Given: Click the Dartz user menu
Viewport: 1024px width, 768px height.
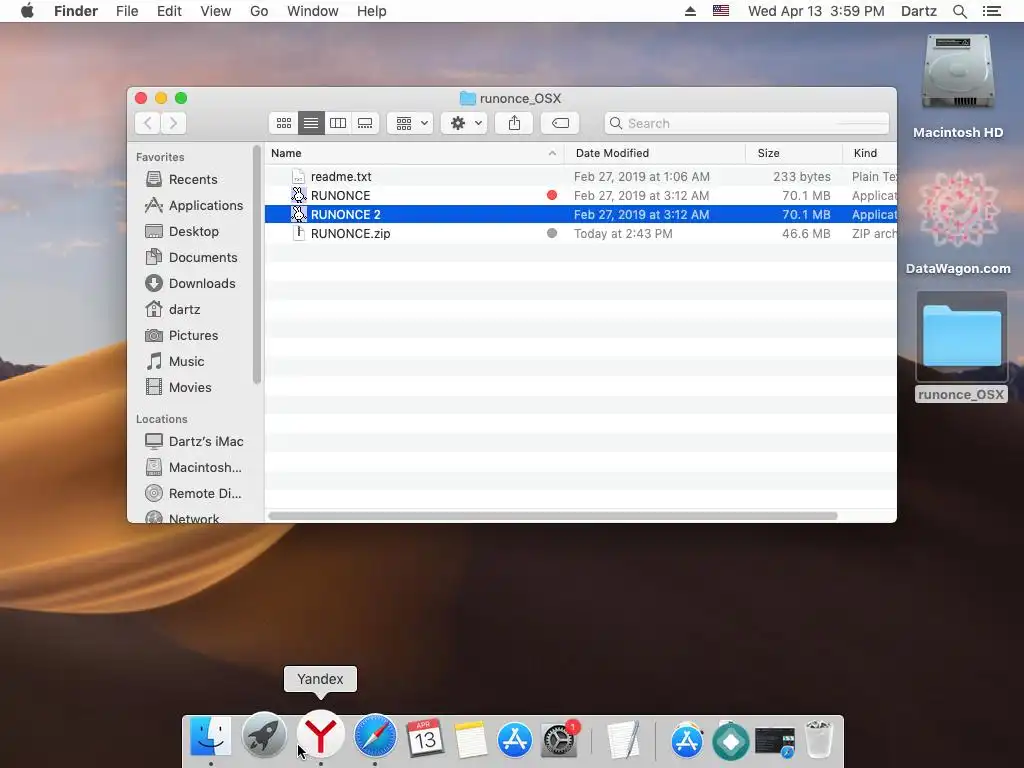Looking at the screenshot, I should pos(919,11).
